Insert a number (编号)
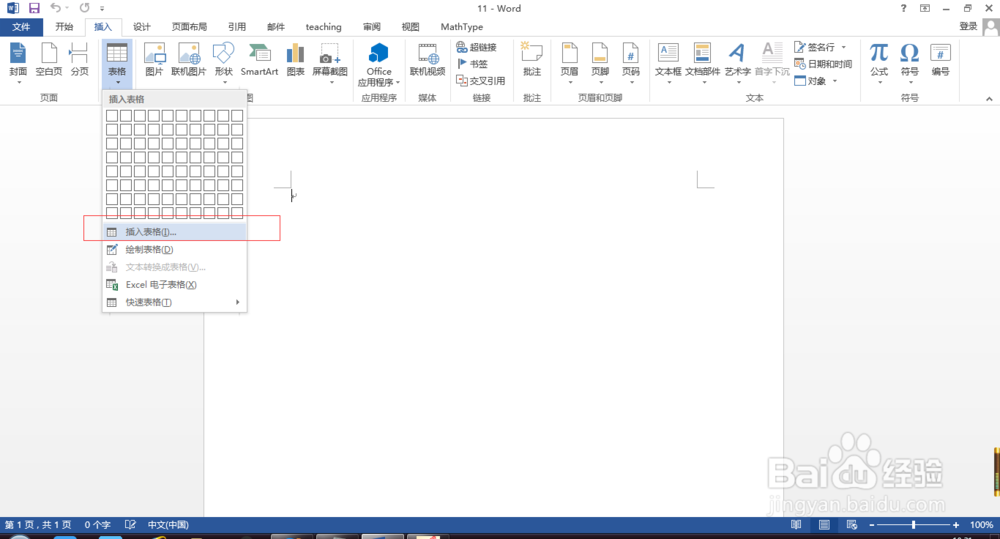 (940, 61)
